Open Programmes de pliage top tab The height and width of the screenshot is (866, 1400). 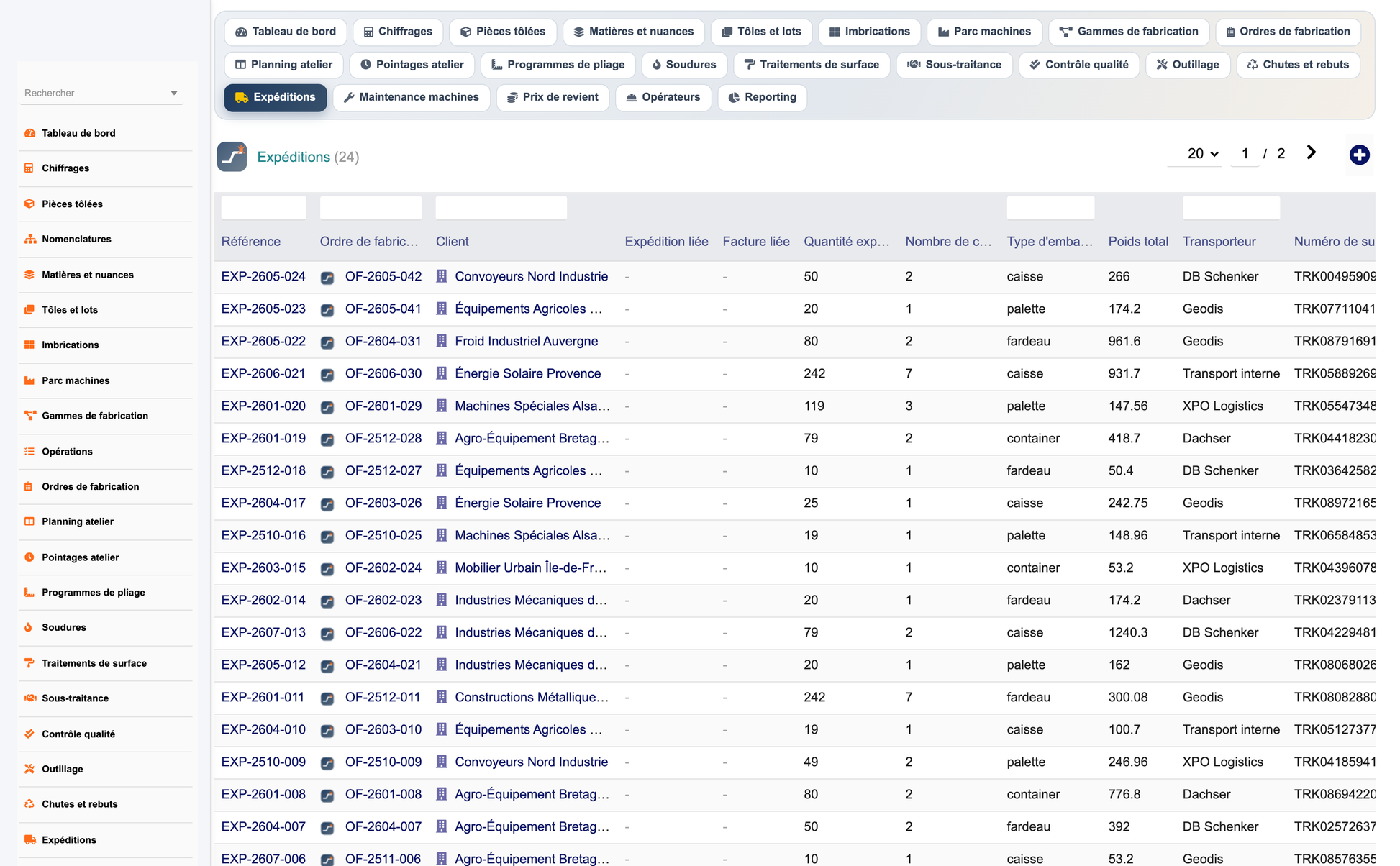[x=558, y=65]
